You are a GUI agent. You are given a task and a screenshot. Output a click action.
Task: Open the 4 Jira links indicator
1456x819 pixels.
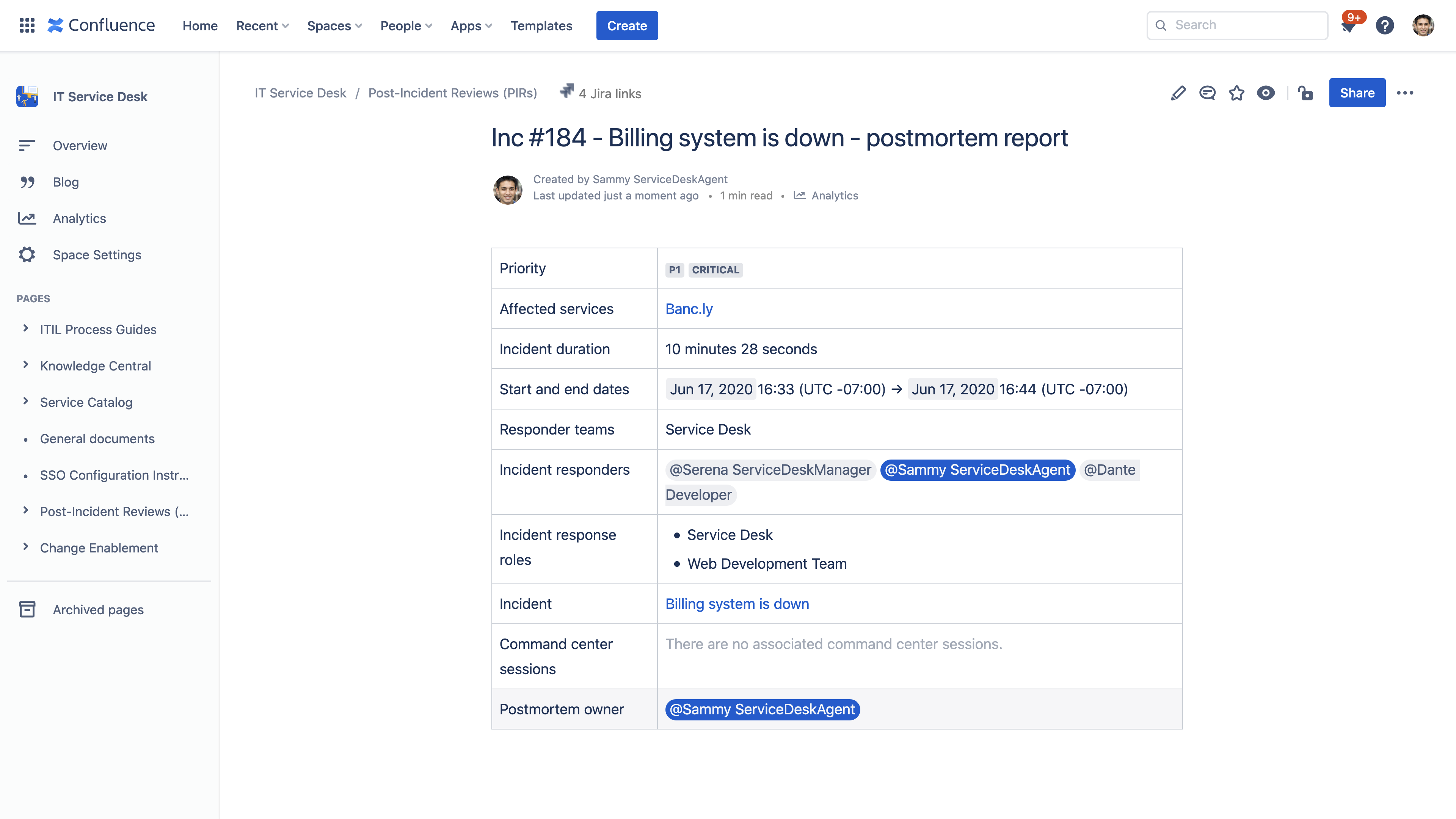pyautogui.click(x=600, y=93)
